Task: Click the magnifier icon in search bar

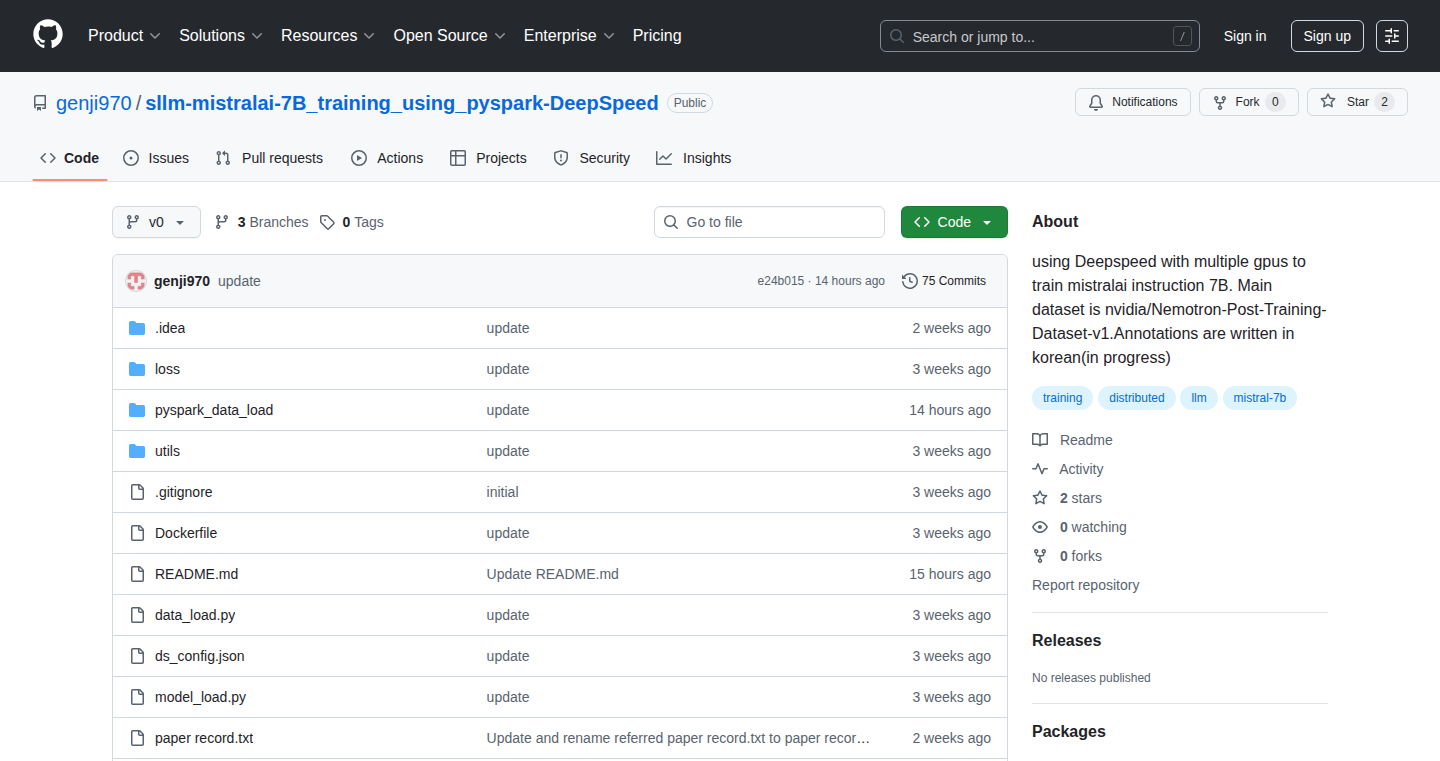Action: [897, 37]
